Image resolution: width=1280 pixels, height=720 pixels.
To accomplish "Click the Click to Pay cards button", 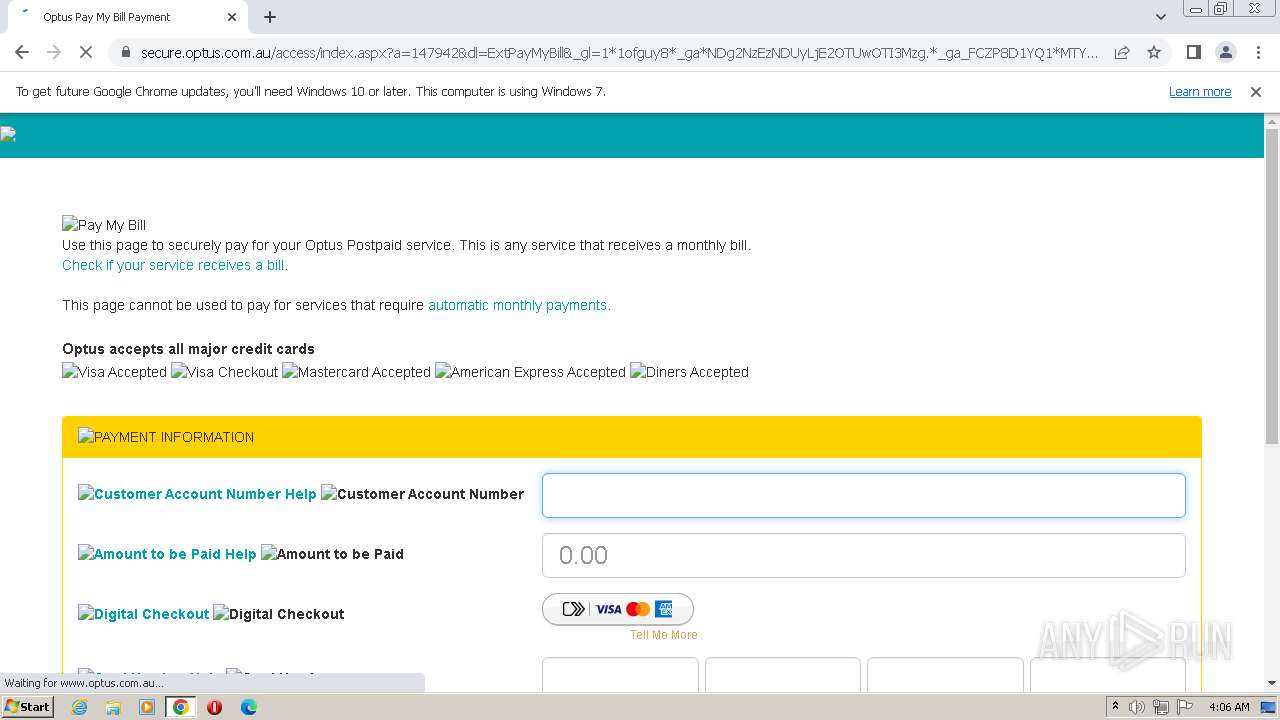I will 618,609.
